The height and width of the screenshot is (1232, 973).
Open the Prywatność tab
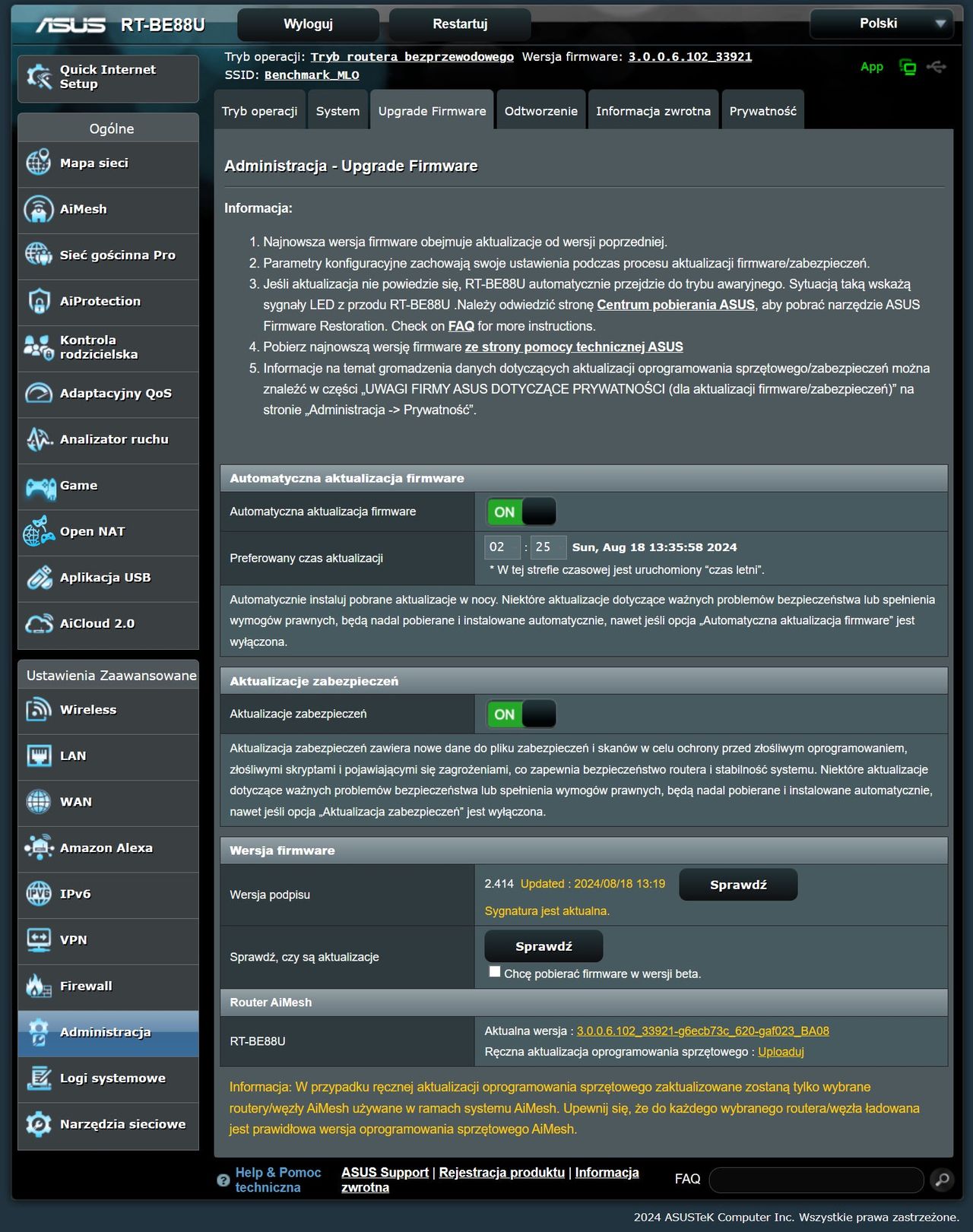tap(762, 111)
